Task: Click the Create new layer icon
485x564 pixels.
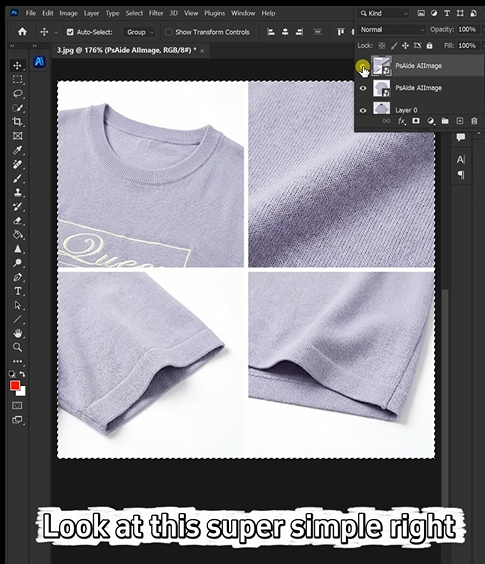Action: [459, 121]
